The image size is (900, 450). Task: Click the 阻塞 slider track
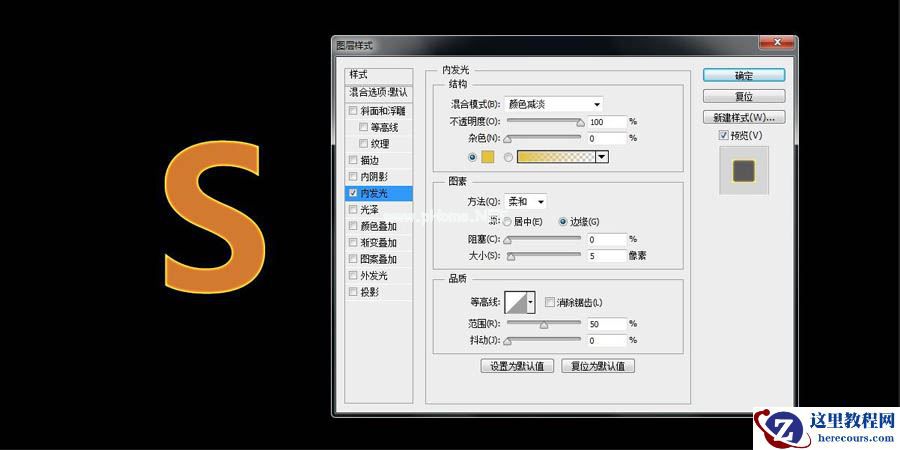tap(543, 238)
